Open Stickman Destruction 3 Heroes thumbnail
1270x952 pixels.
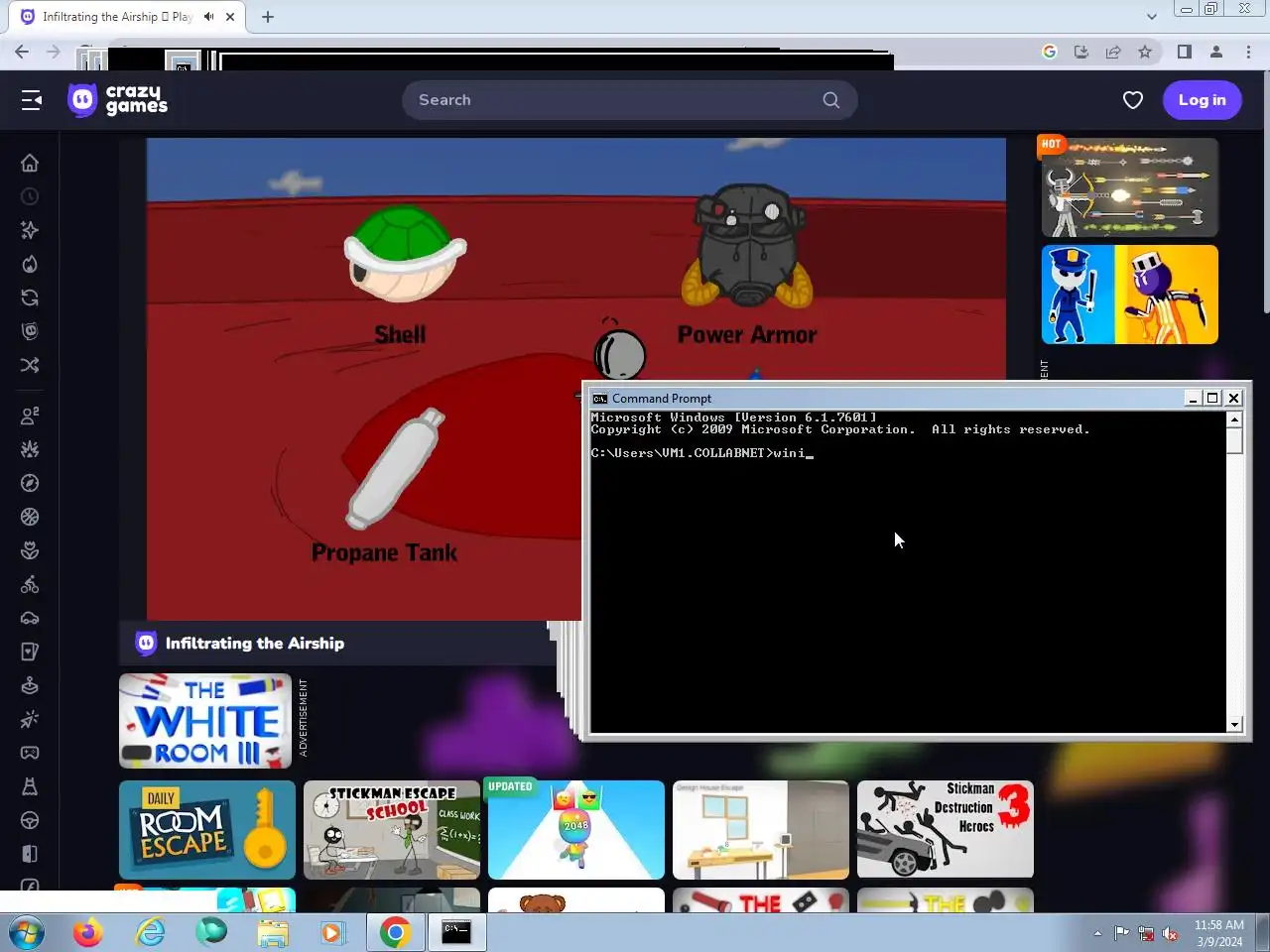(946, 830)
